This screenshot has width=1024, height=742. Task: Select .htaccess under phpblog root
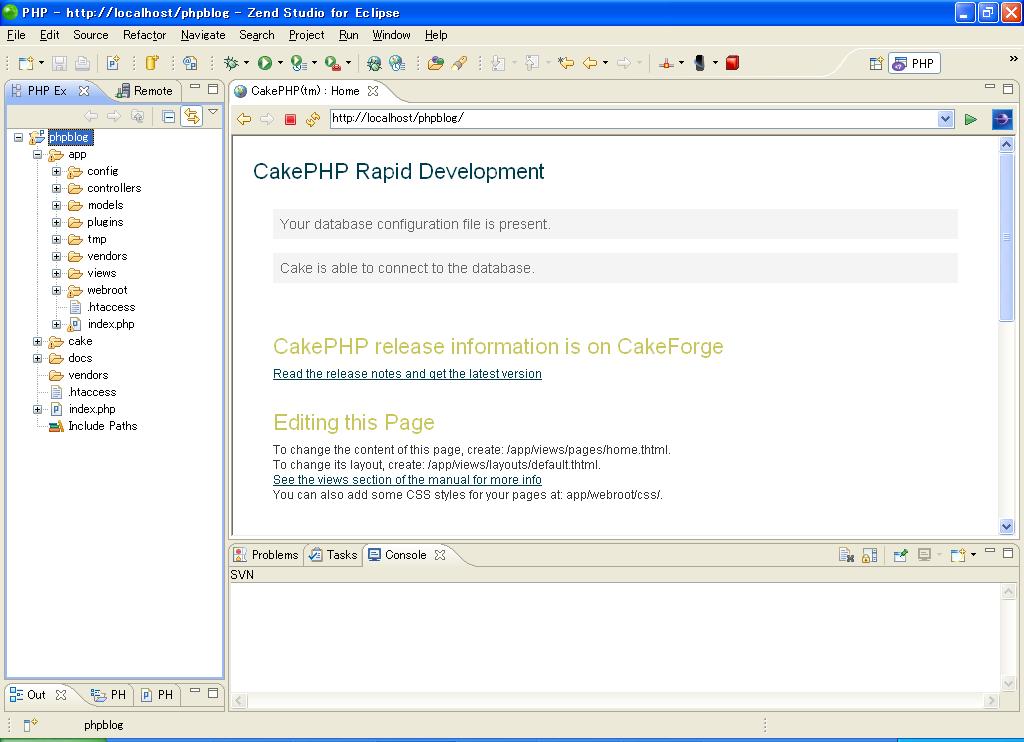[x=92, y=392]
